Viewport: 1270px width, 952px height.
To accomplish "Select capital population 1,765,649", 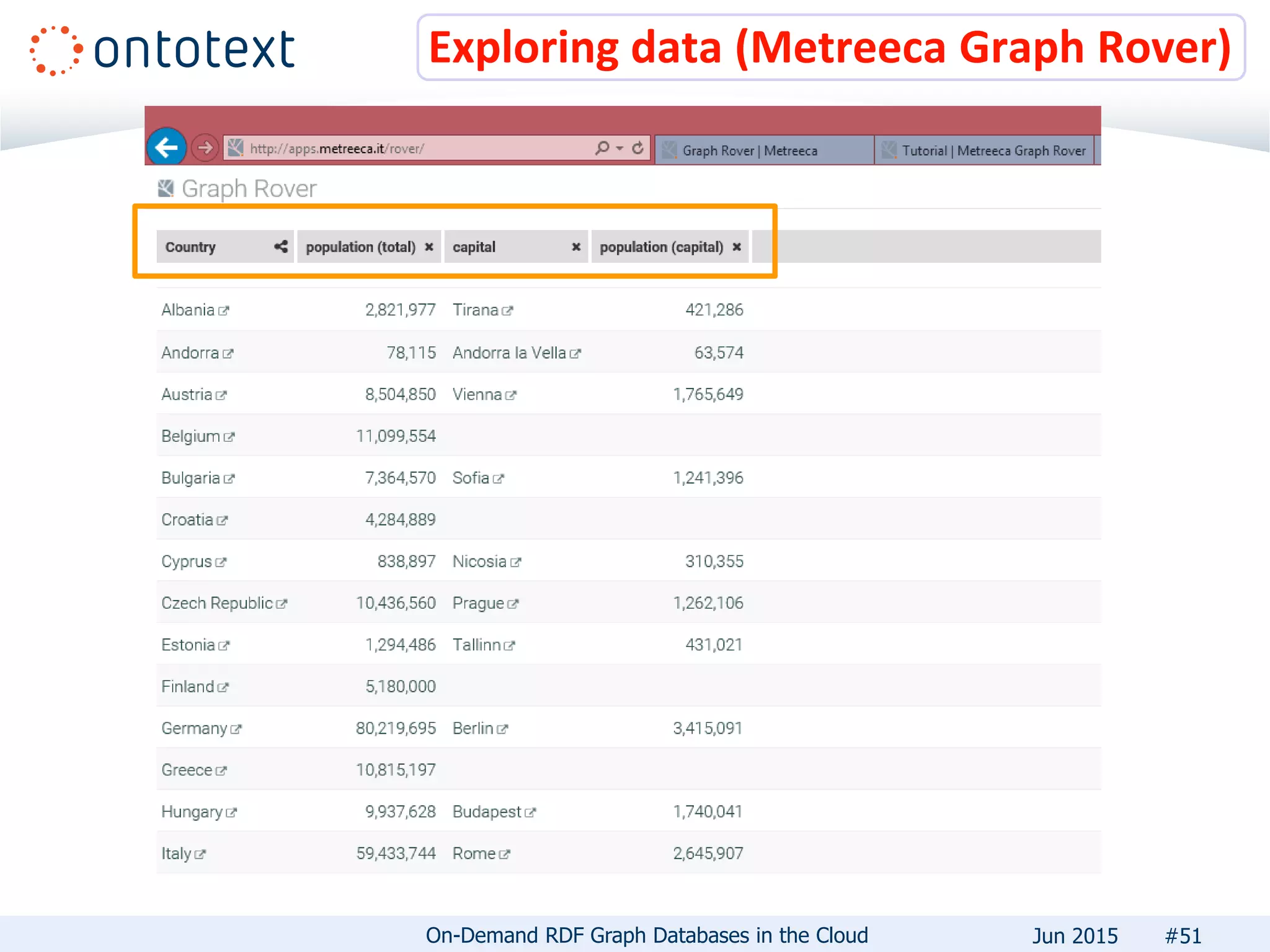I will coord(708,394).
